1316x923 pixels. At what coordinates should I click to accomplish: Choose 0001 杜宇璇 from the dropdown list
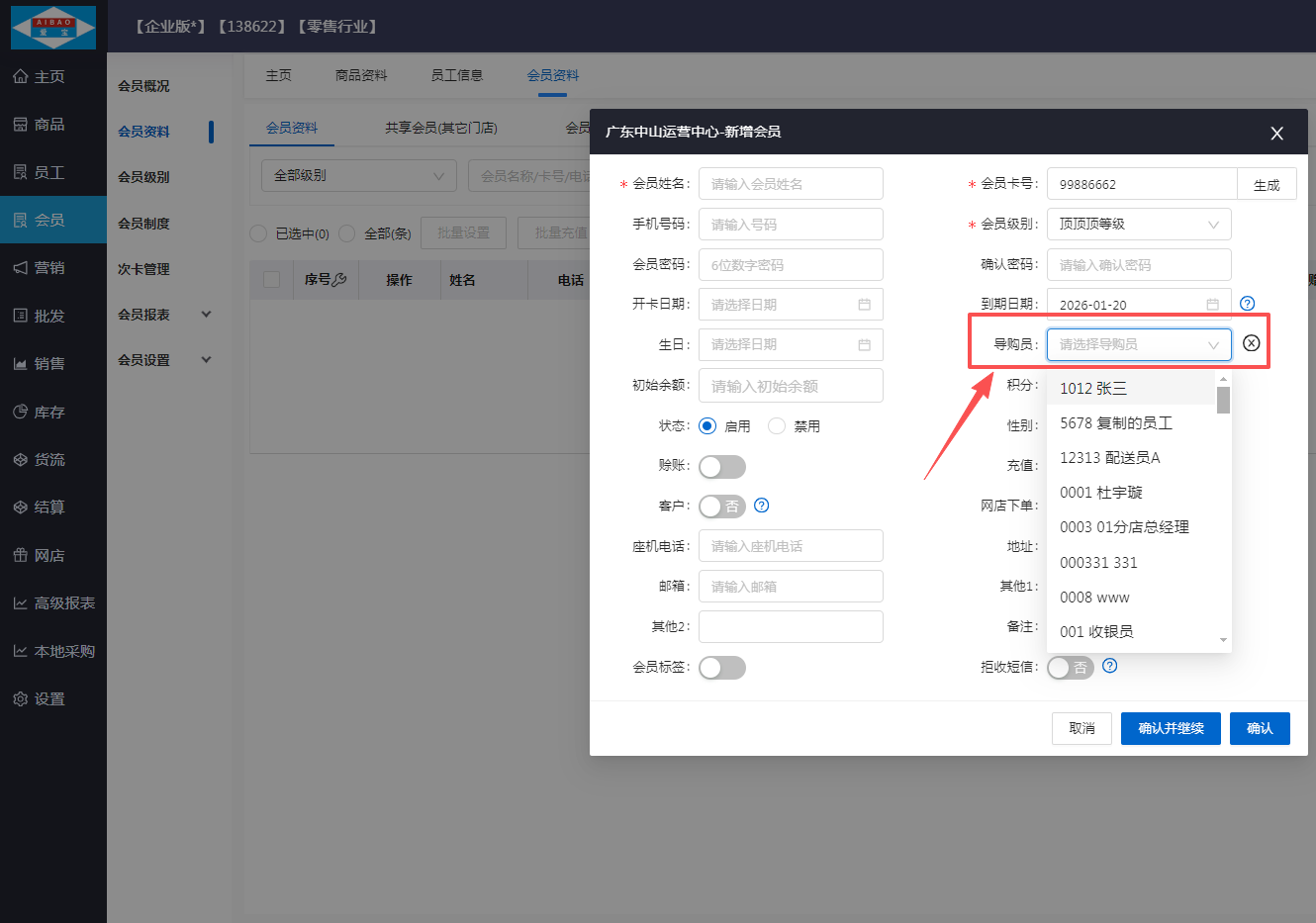[1100, 493]
